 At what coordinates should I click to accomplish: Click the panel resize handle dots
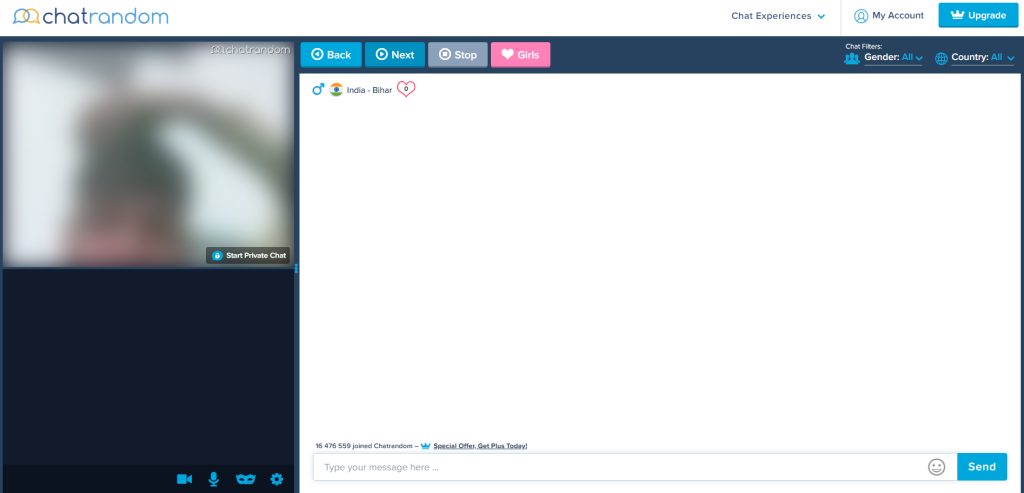(296, 268)
